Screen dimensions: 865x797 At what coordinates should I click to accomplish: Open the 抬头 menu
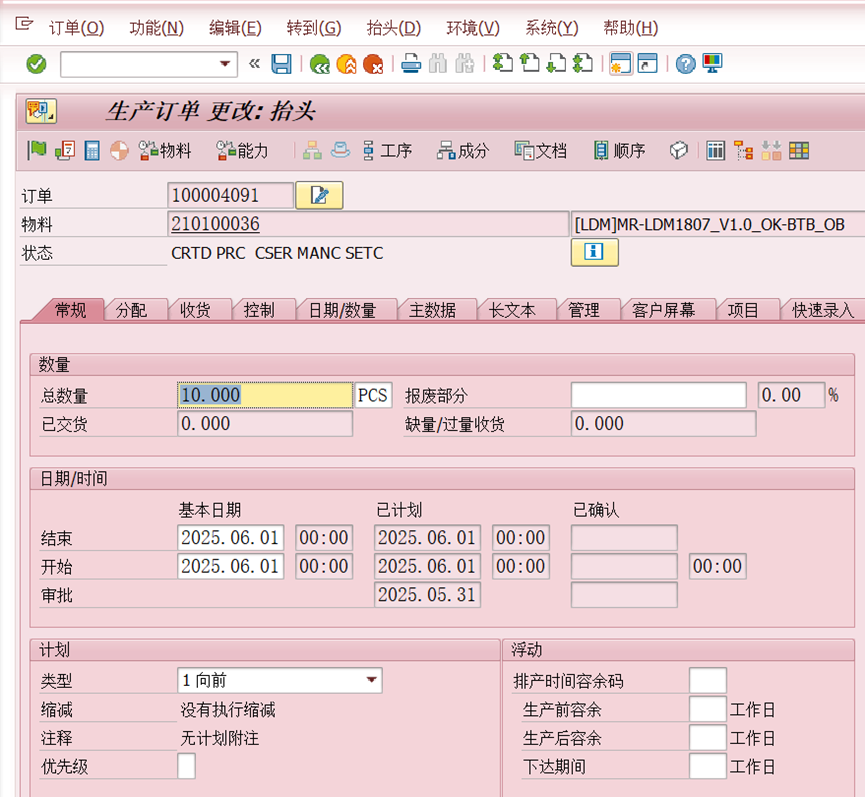click(x=394, y=28)
